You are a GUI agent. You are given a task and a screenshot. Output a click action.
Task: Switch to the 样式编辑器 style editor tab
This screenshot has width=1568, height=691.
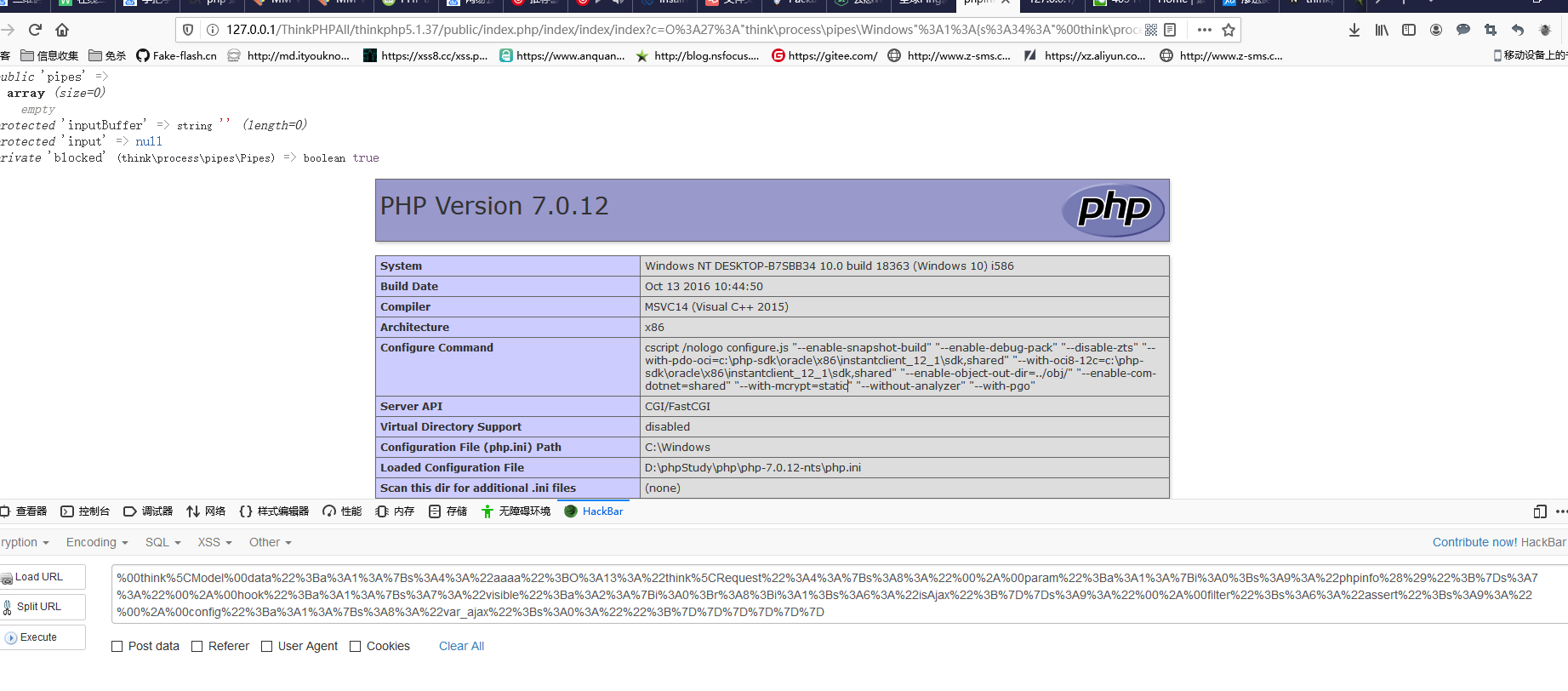click(274, 511)
